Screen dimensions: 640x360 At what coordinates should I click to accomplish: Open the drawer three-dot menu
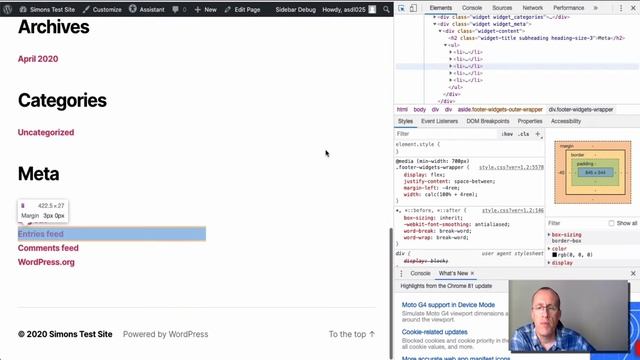[x=401, y=273]
